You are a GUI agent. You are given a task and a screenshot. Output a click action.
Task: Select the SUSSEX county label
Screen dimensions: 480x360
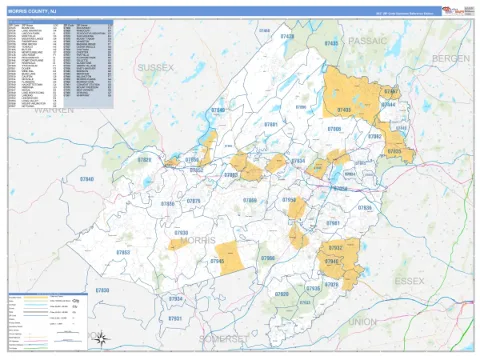coord(156,68)
